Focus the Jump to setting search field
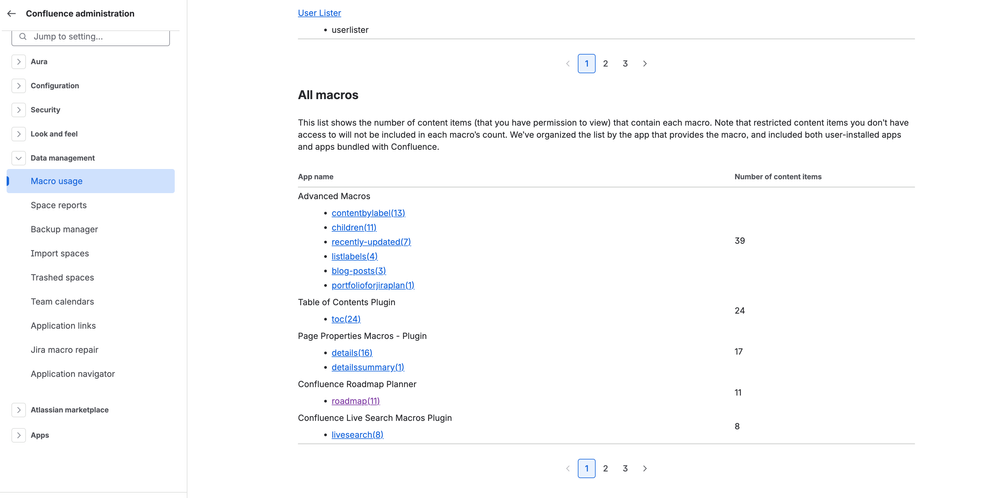This screenshot has width=999, height=498. coord(91,37)
